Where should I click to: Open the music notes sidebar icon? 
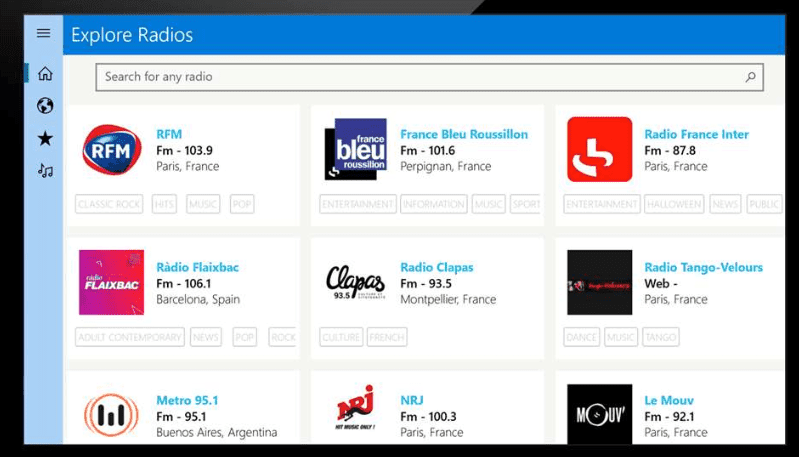(x=44, y=171)
